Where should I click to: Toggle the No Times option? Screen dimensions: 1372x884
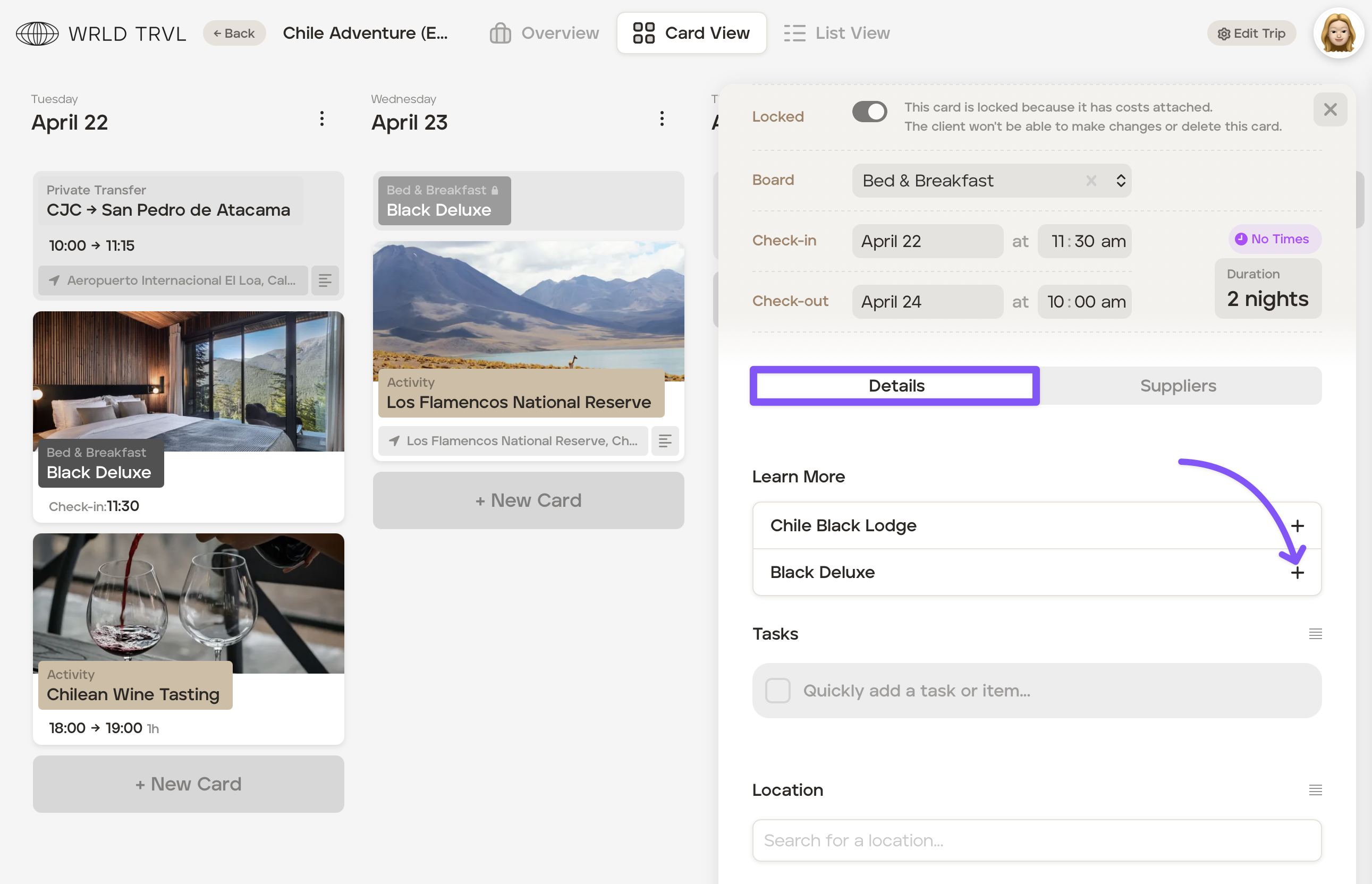click(x=1274, y=239)
